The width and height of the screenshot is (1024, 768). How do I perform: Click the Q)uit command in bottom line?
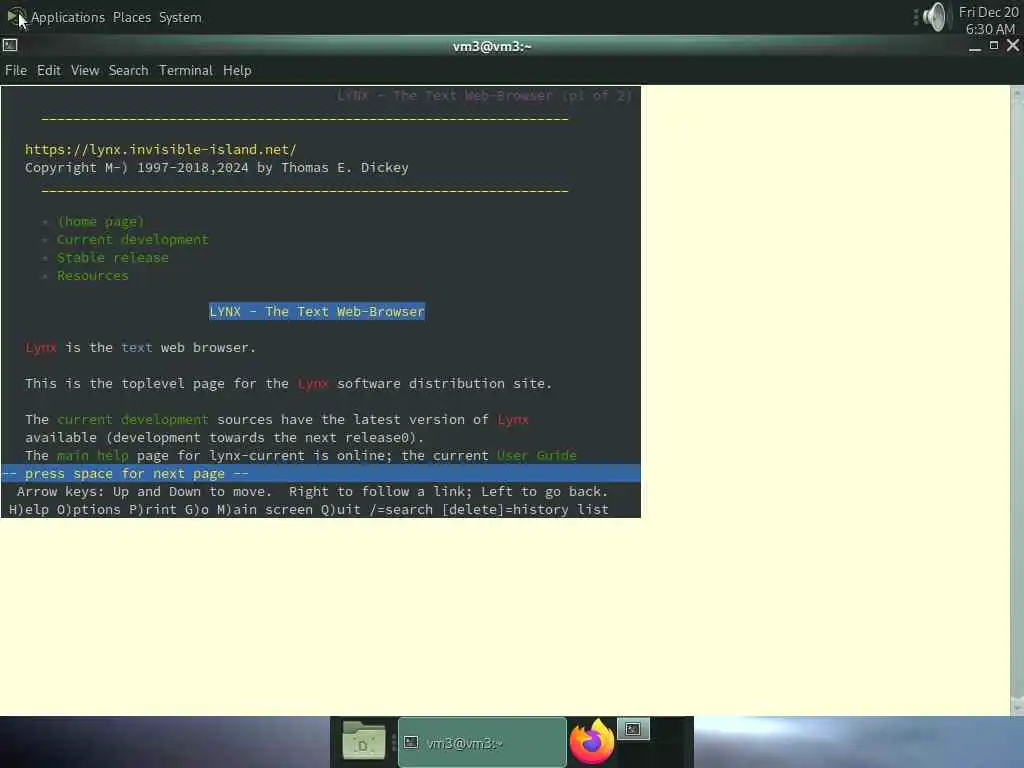[x=340, y=509]
